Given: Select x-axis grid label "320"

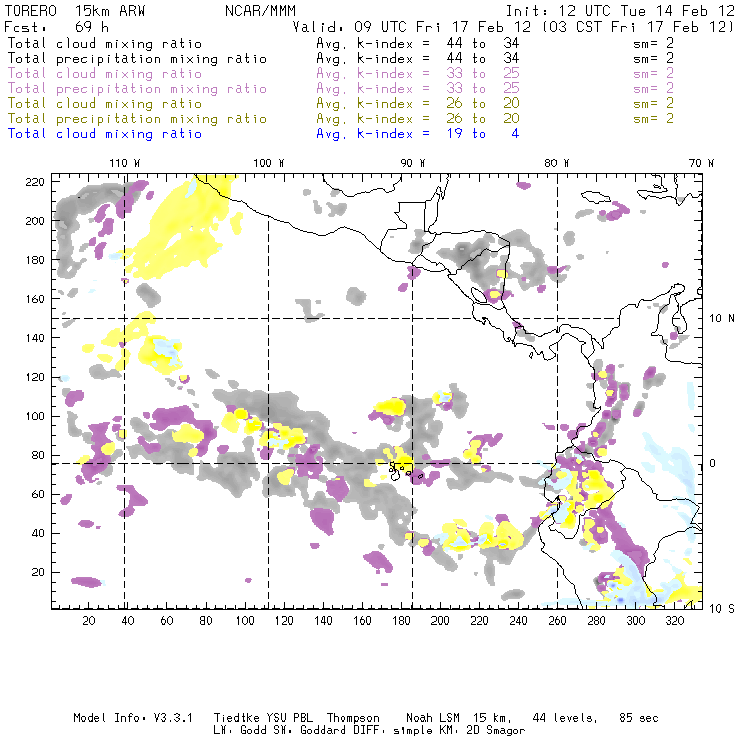Looking at the screenshot, I should 674,621.
